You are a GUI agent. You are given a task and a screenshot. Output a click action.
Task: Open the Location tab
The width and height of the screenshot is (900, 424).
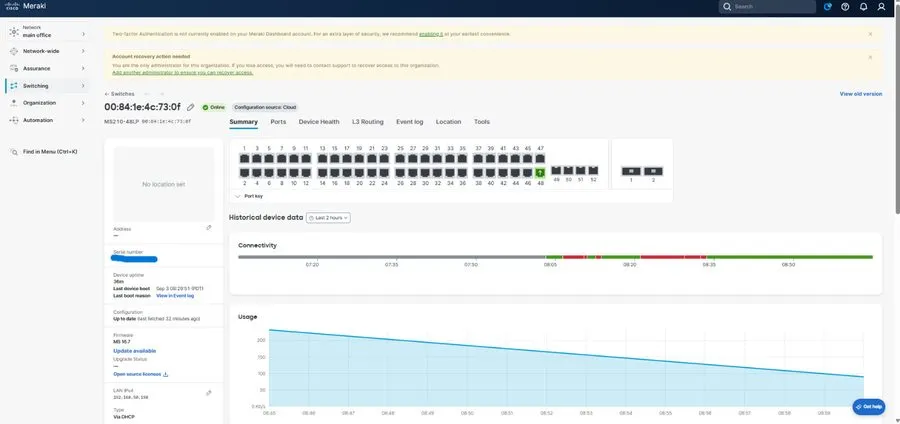pyautogui.click(x=448, y=122)
